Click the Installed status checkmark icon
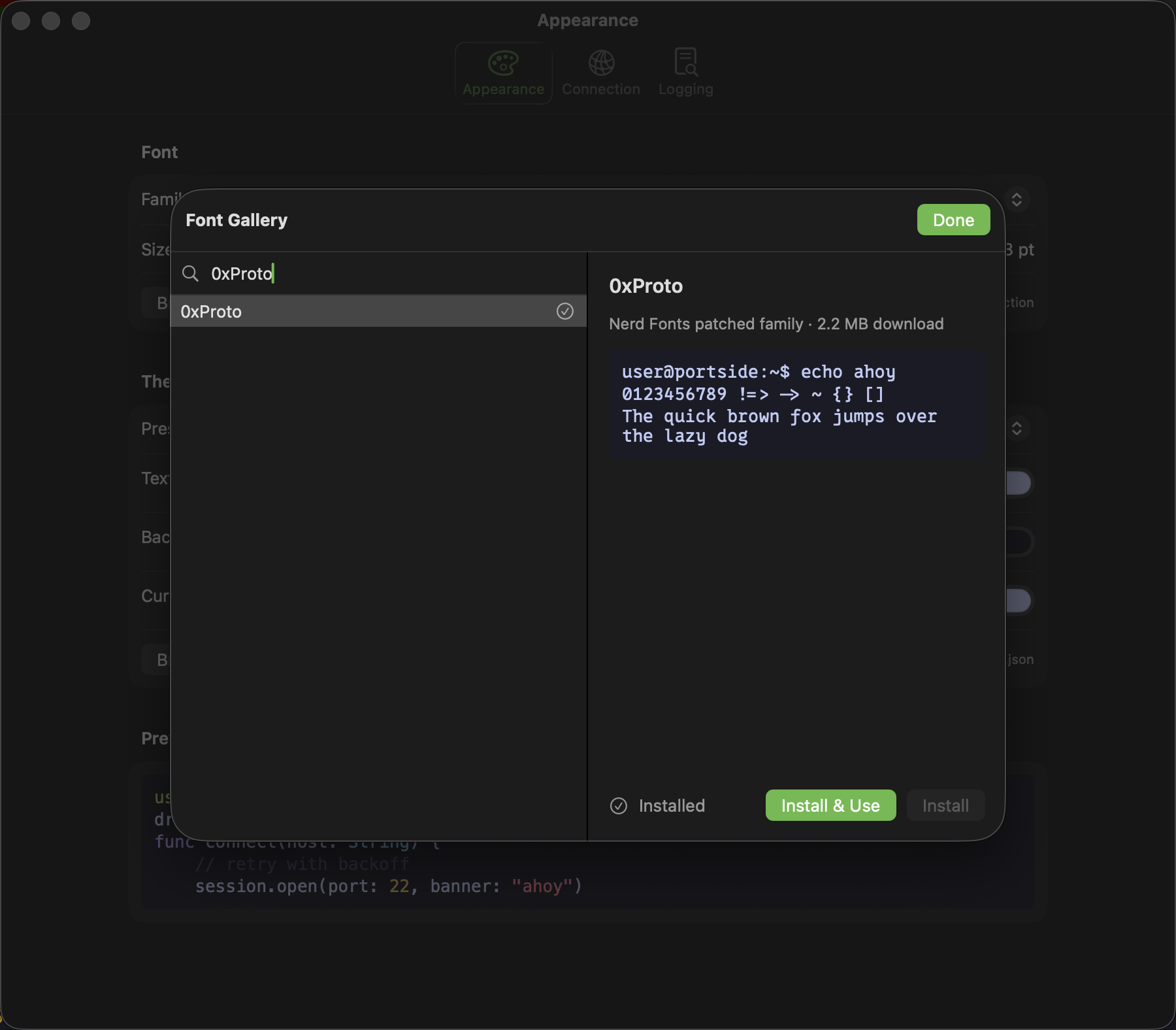This screenshot has height=1030, width=1176. (x=619, y=806)
